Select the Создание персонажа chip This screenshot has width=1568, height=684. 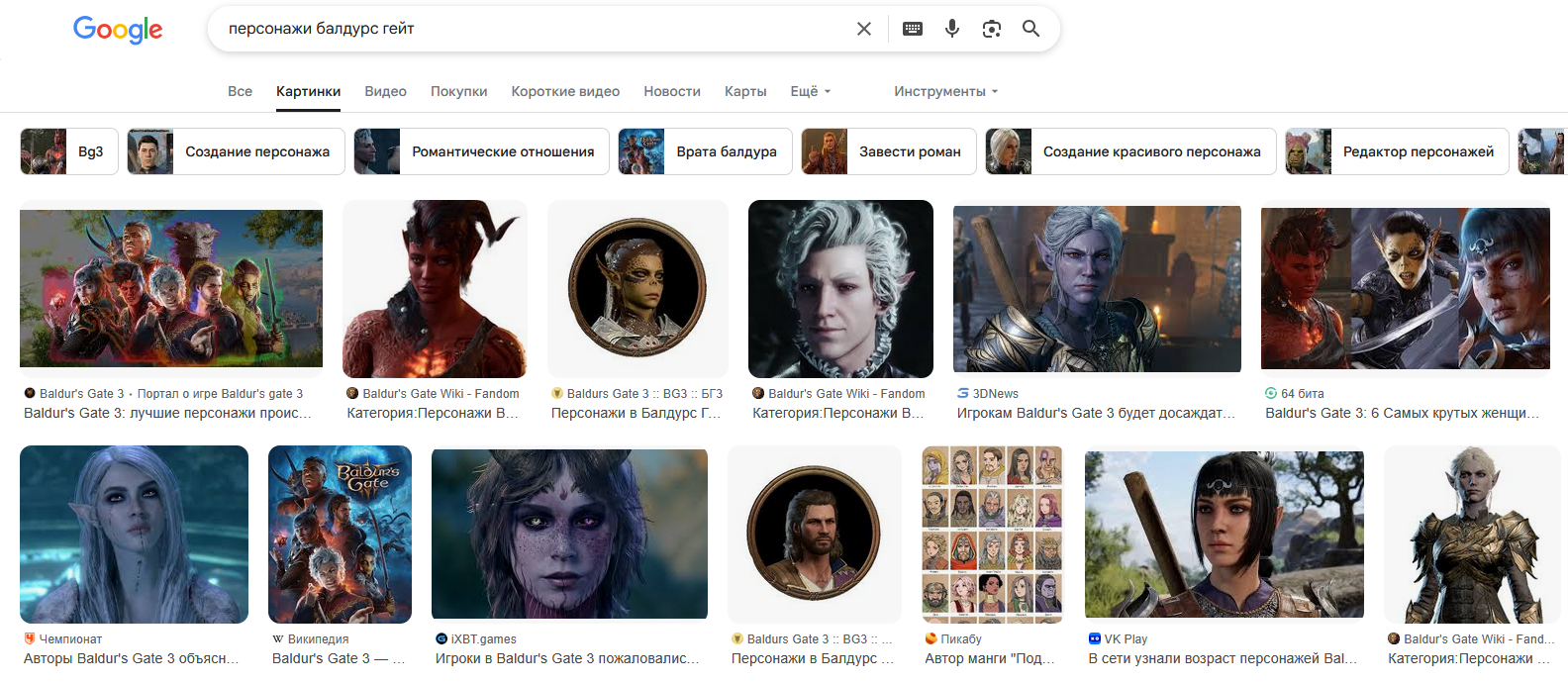(236, 151)
